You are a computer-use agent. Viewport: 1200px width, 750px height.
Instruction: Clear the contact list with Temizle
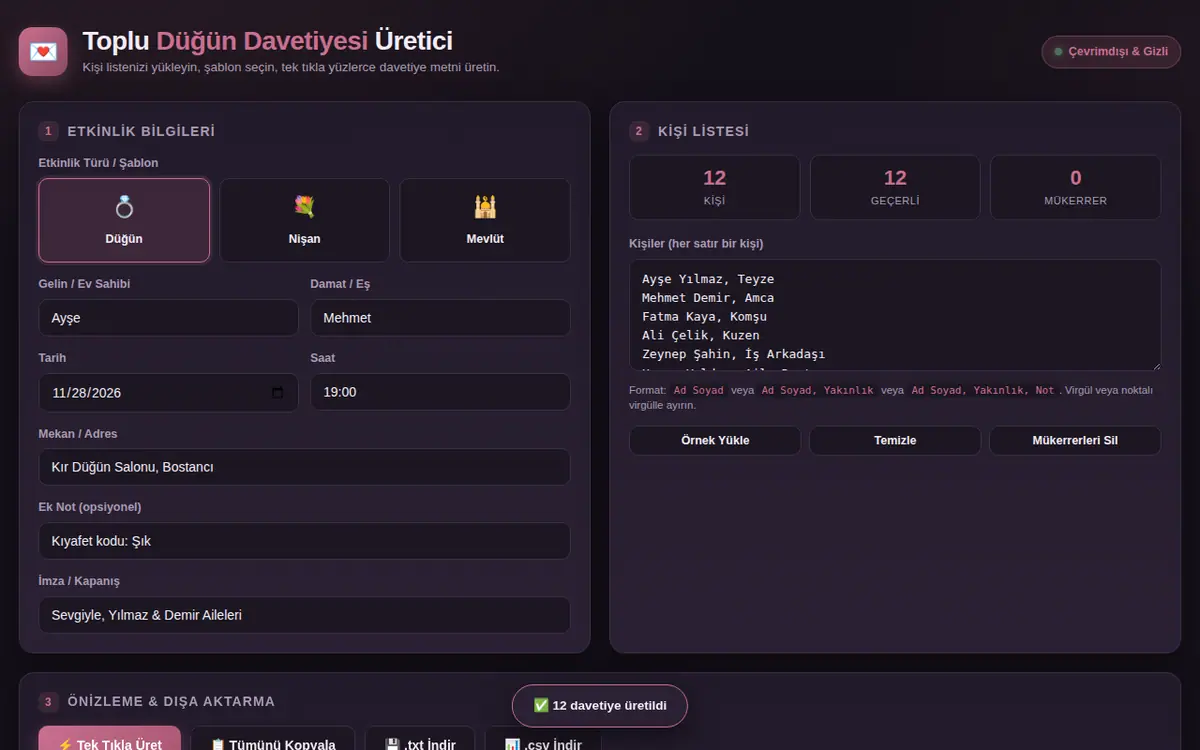pos(895,441)
